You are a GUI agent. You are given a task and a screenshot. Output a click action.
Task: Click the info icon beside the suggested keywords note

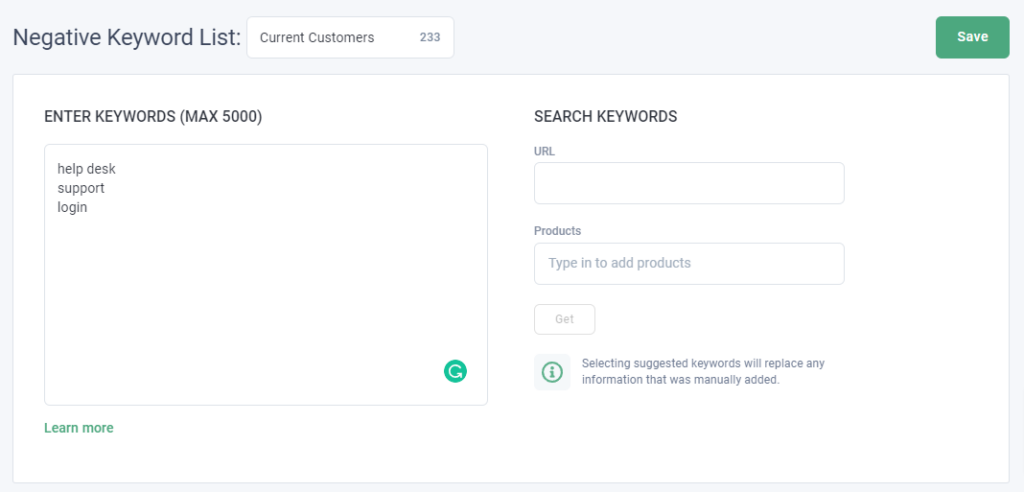tap(552, 372)
